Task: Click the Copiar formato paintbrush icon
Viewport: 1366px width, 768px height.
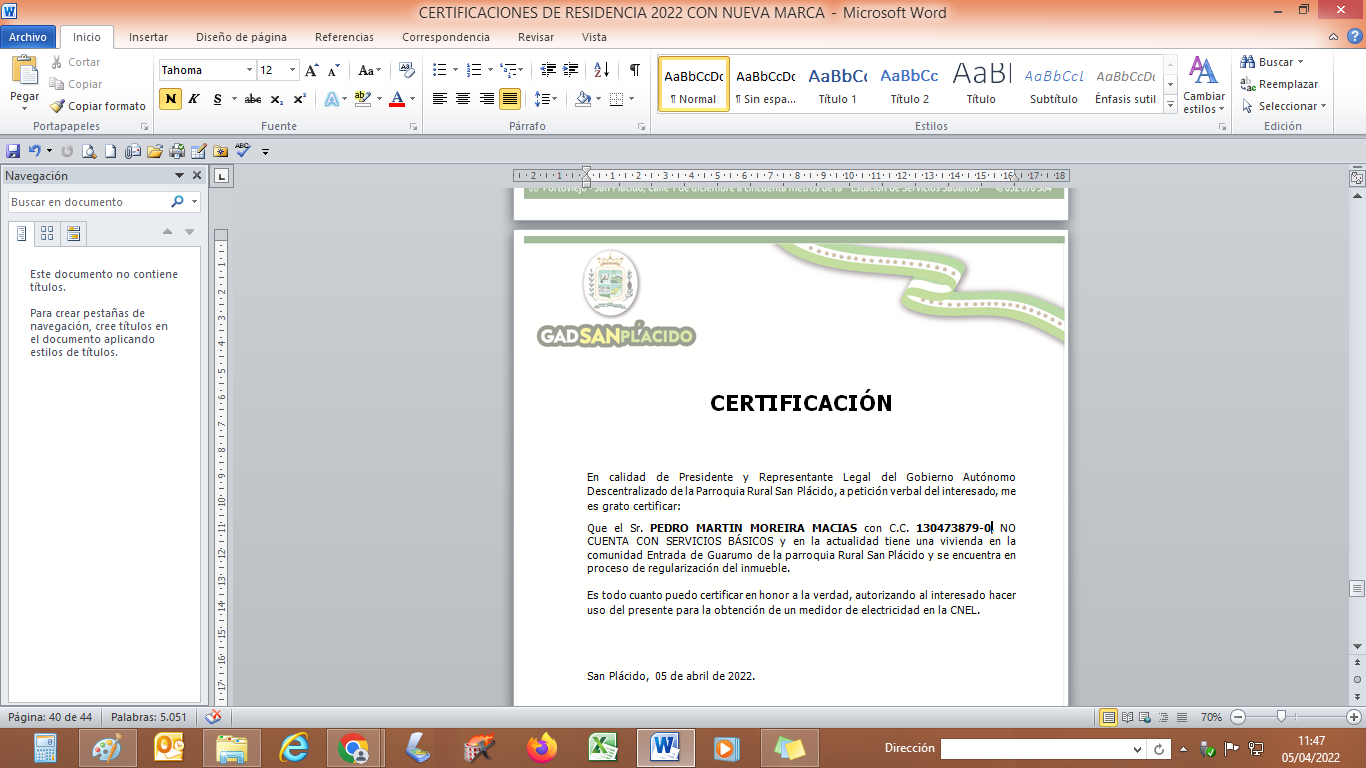Action: tap(57, 106)
